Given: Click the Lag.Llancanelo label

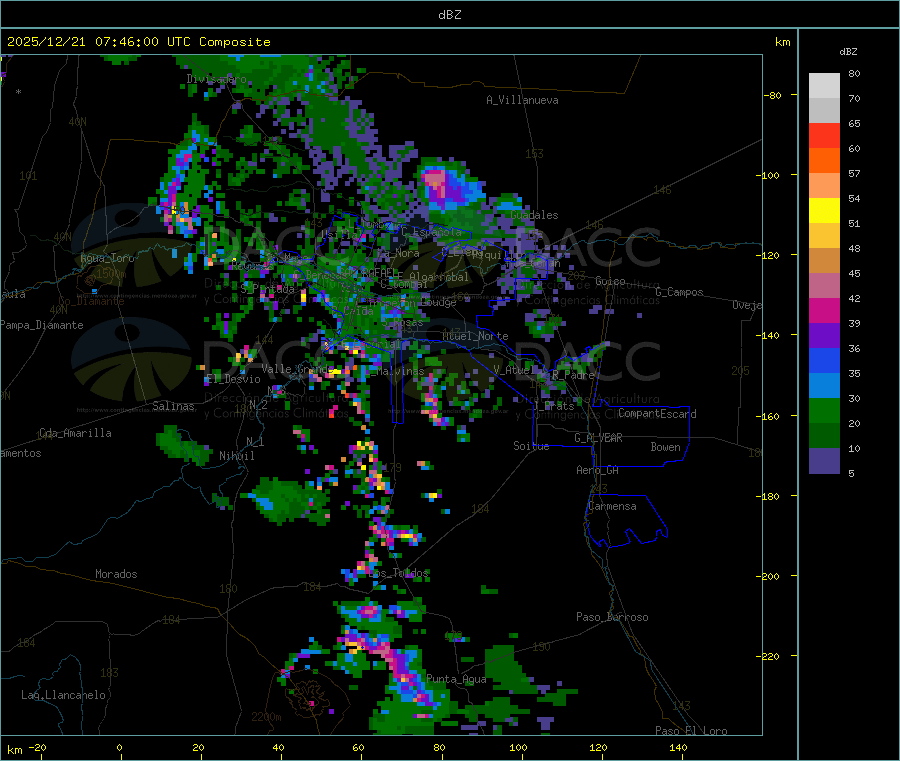Looking at the screenshot, I should (64, 695).
